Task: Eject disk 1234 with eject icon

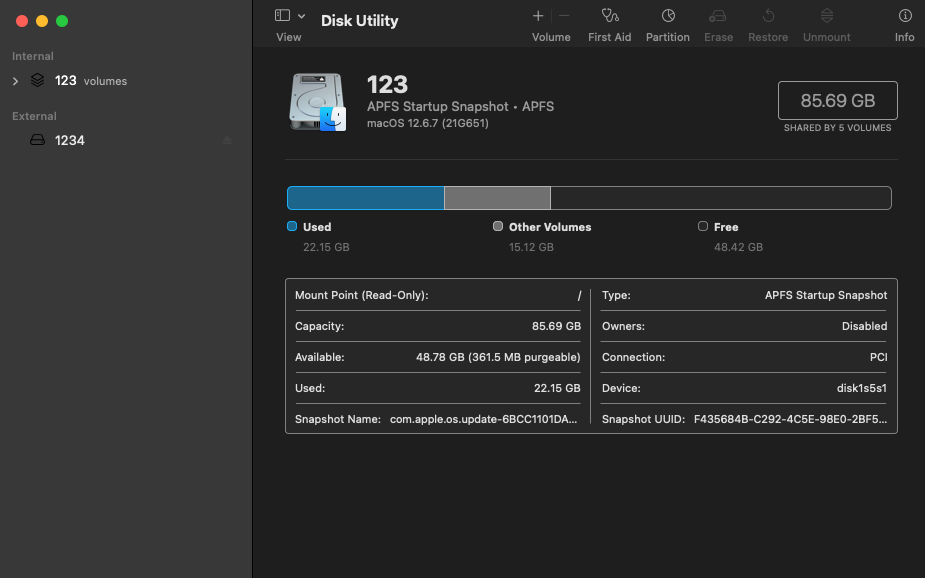Action: click(227, 140)
